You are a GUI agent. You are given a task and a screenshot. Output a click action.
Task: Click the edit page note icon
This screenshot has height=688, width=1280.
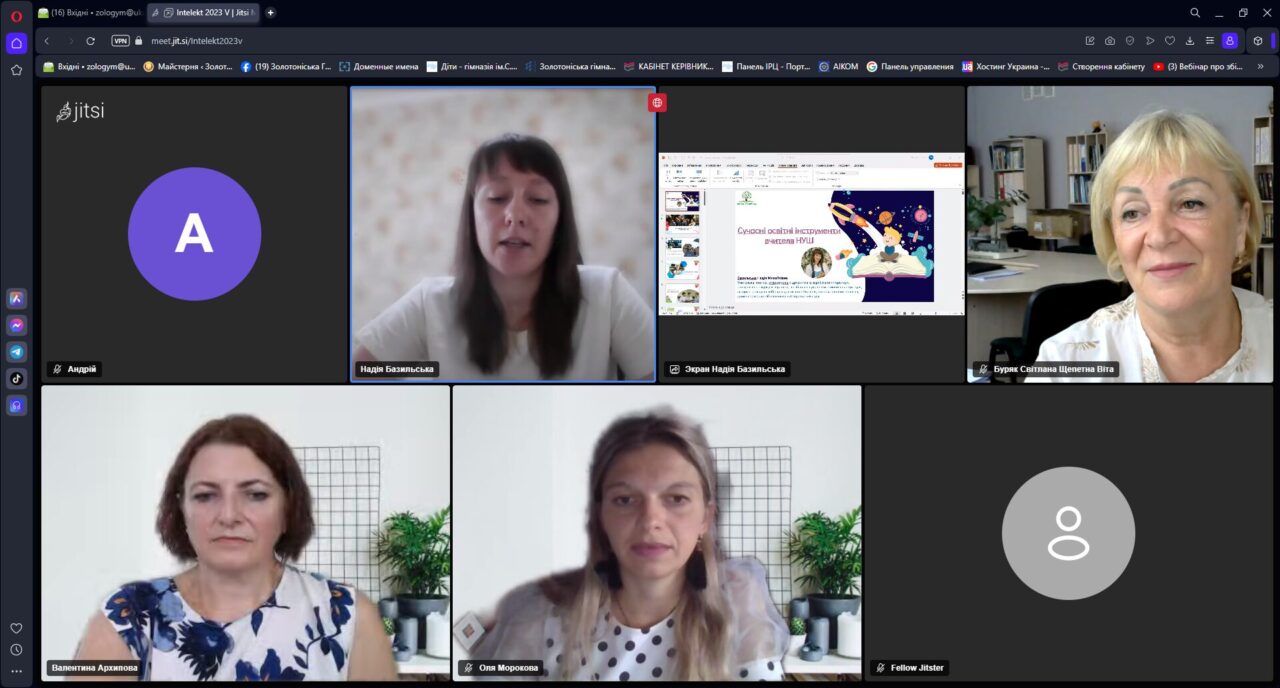click(x=1090, y=41)
